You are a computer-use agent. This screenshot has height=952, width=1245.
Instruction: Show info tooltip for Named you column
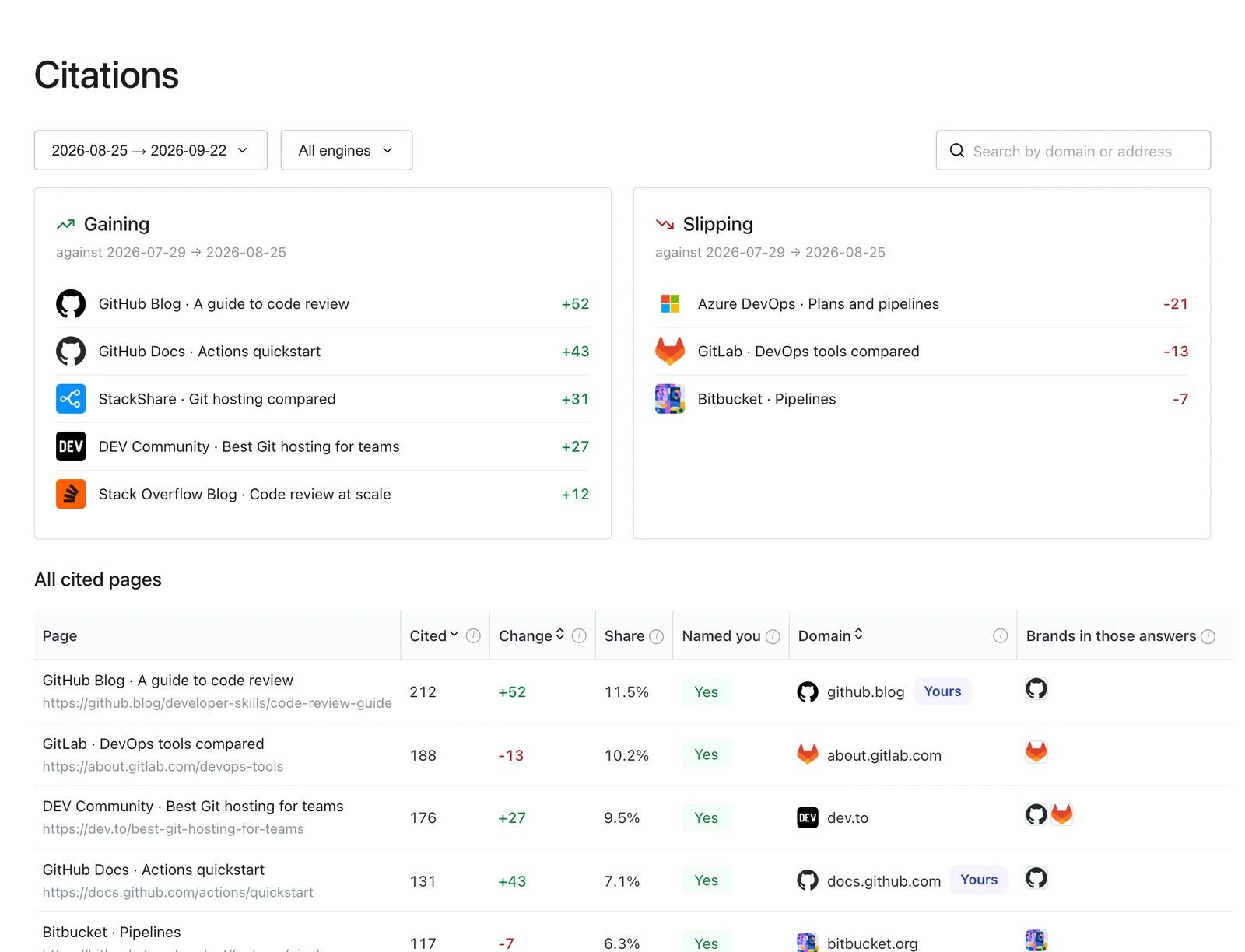tap(773, 636)
